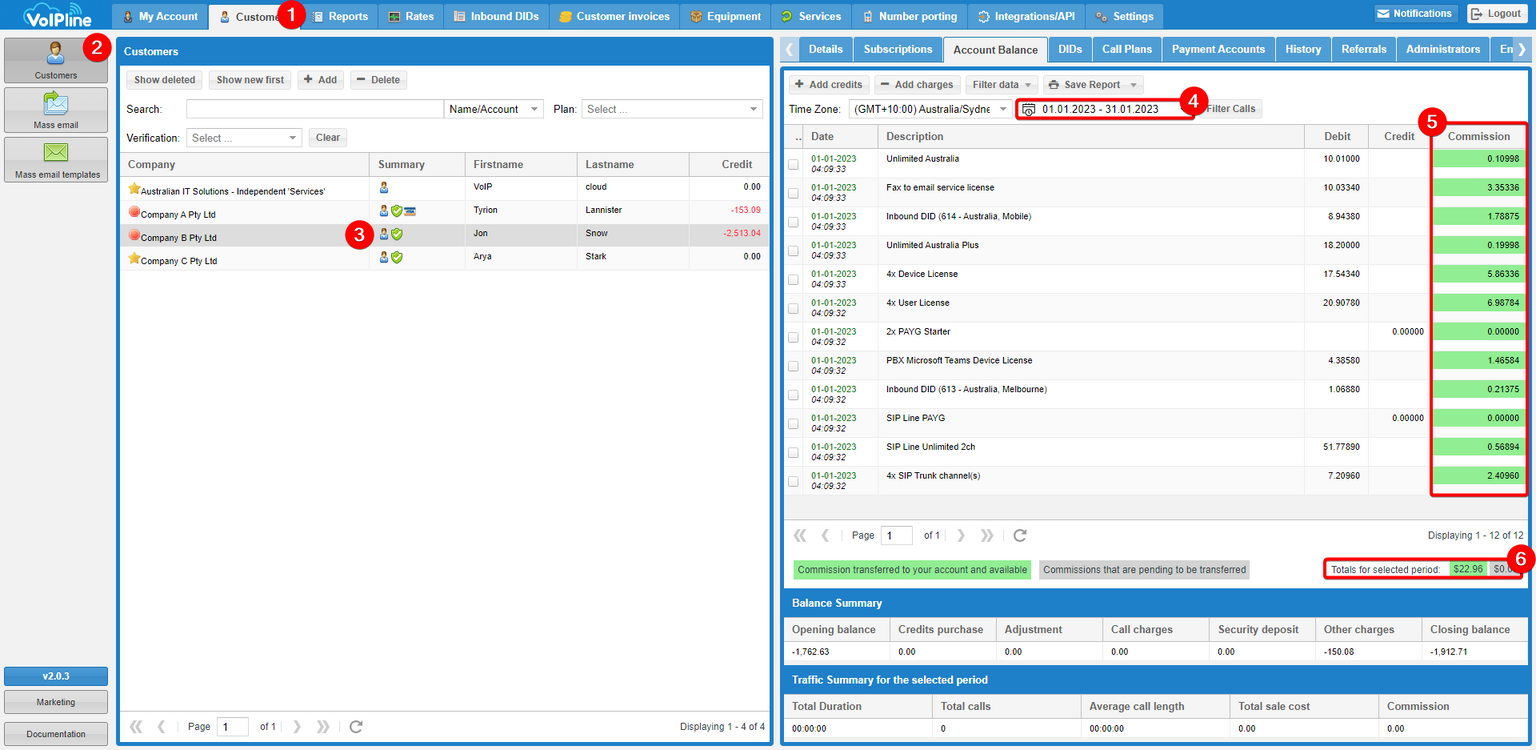Select the Company C Pty Ltd row

click(445, 258)
